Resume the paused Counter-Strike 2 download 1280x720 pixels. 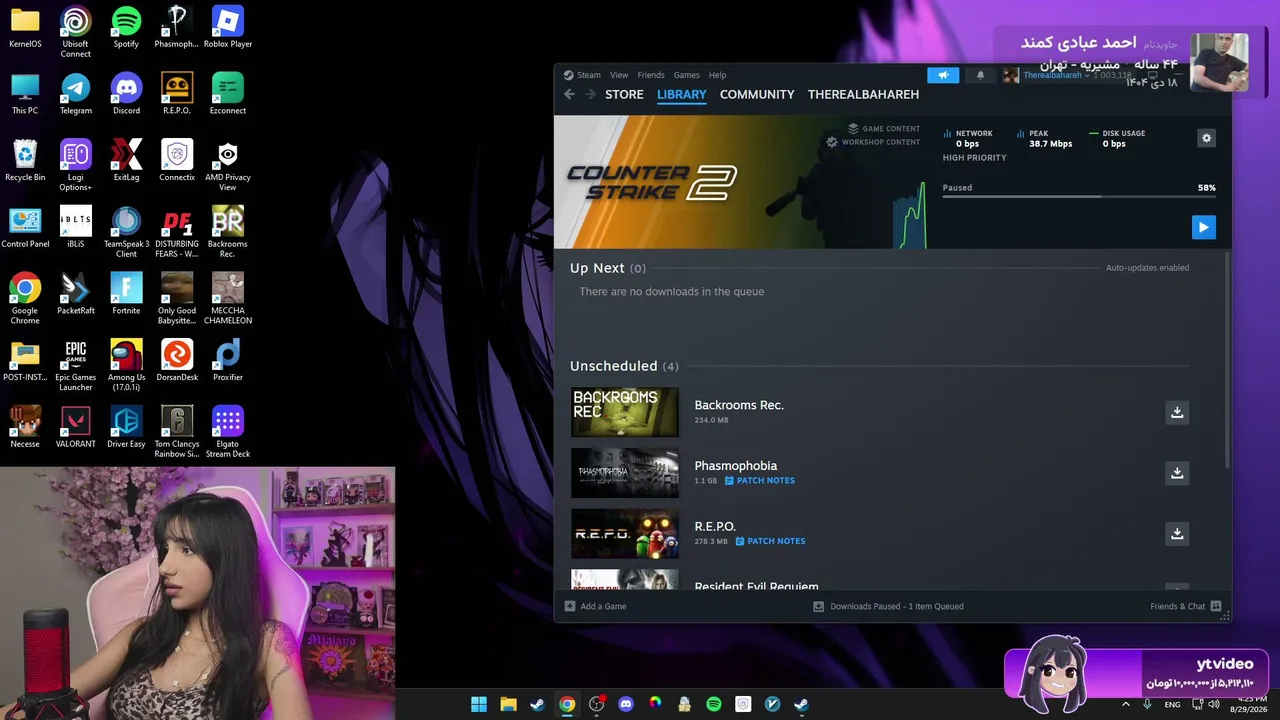1203,227
